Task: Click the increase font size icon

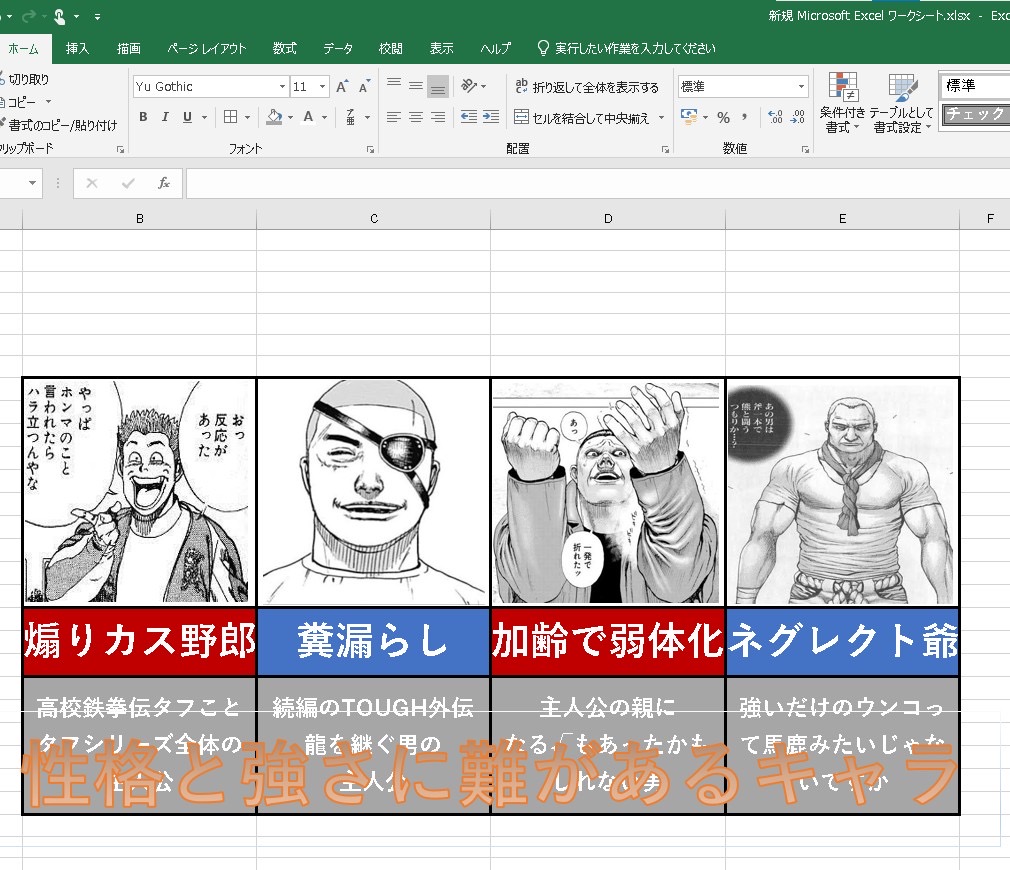Action: (342, 87)
